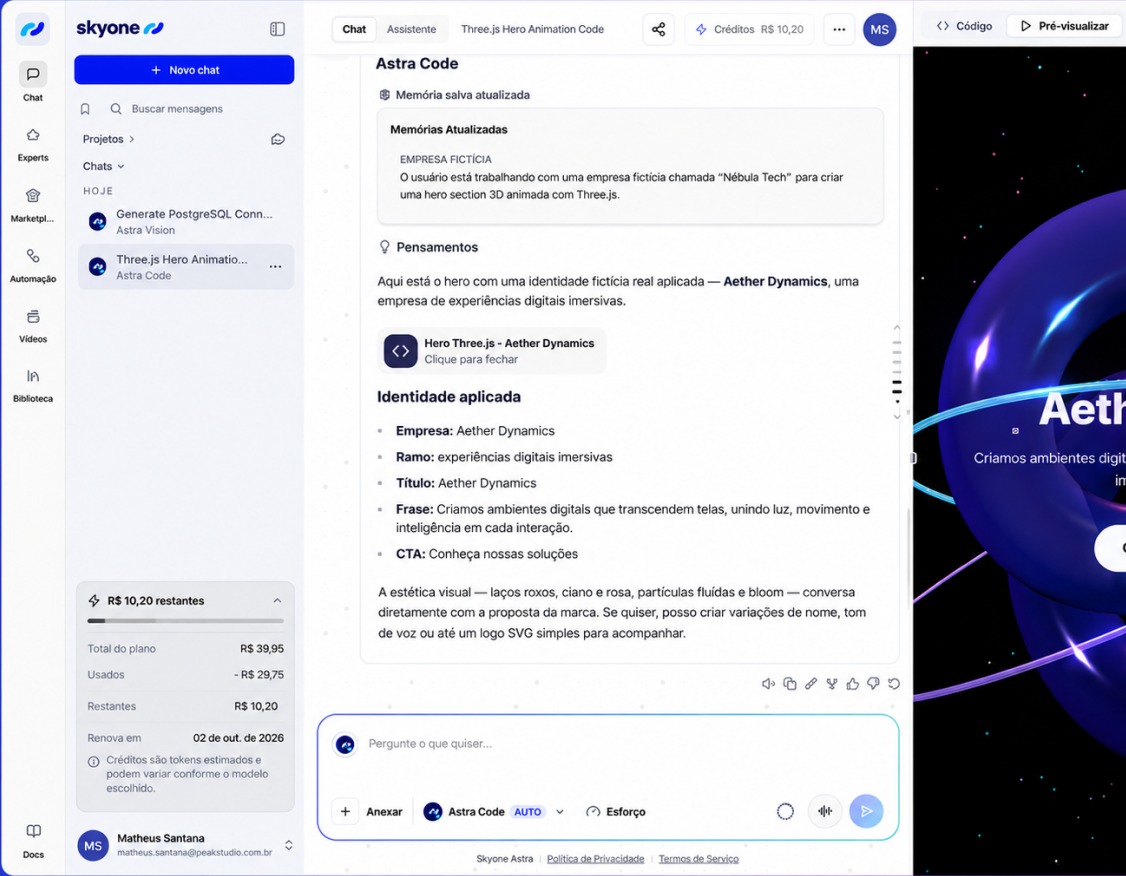Copy the assistant response

[789, 684]
